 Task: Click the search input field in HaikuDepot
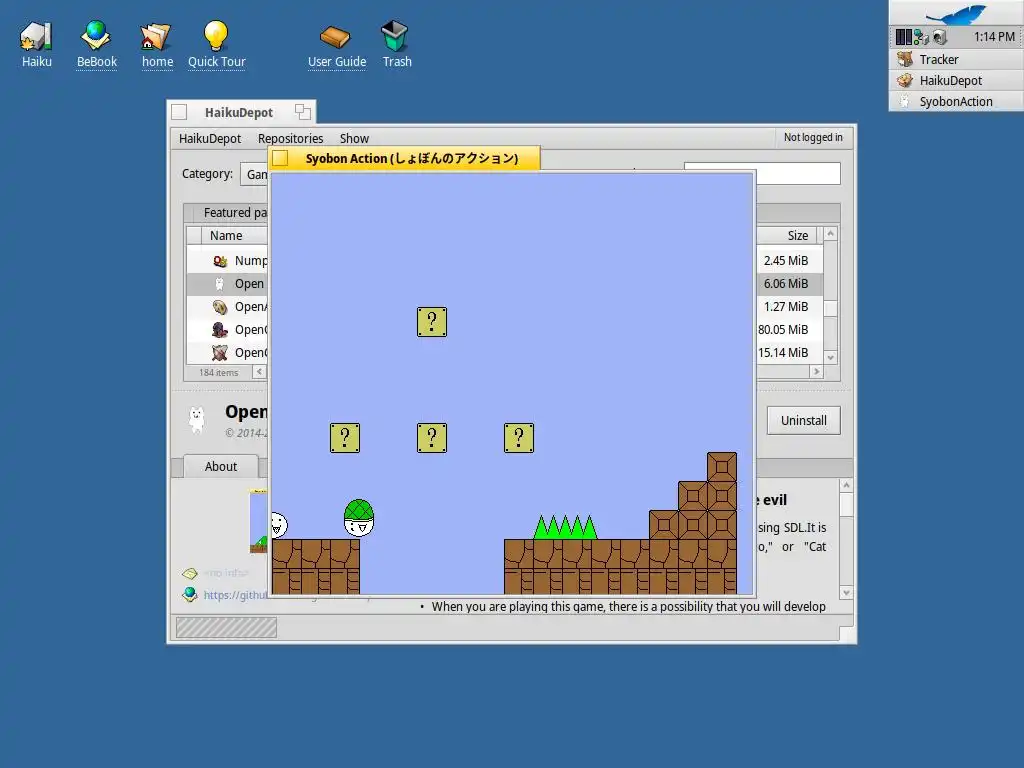click(798, 174)
